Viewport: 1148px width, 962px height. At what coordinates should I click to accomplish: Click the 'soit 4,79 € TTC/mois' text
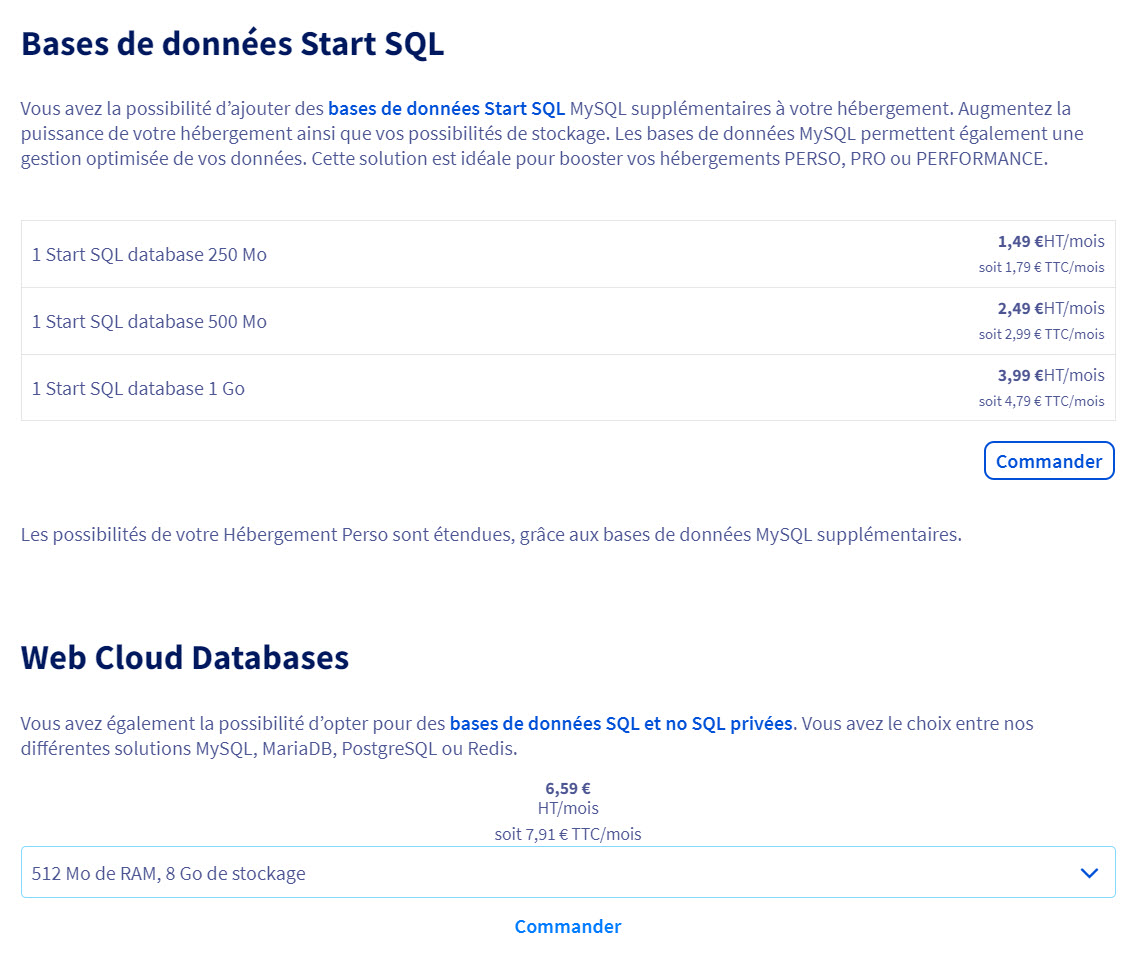pos(1041,401)
